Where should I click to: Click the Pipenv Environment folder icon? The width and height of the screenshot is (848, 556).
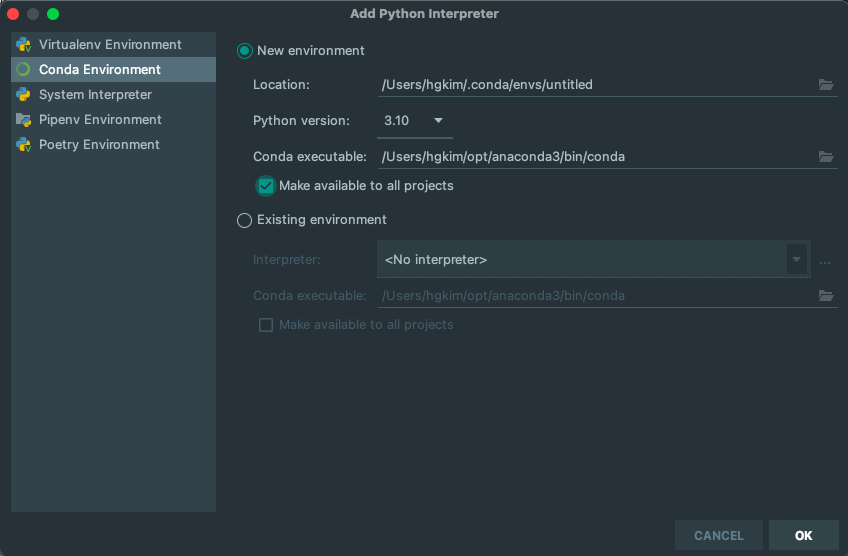pos(23,120)
